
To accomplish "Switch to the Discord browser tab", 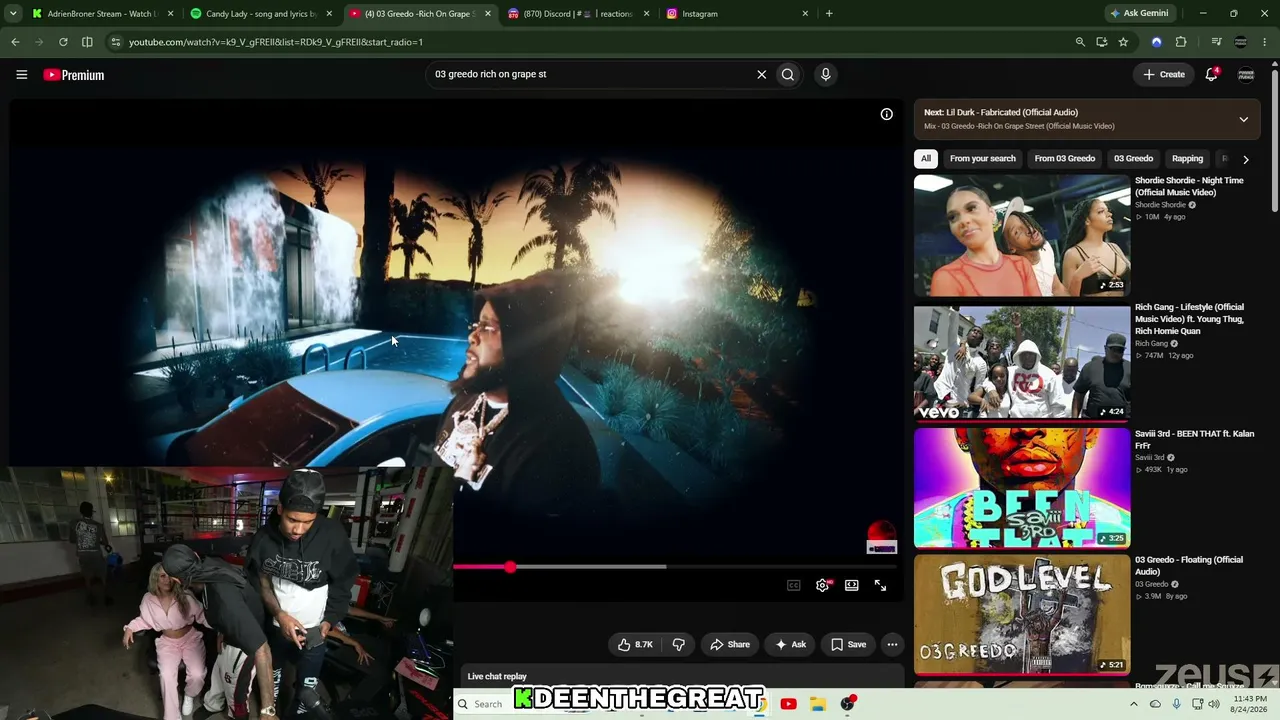I will (x=578, y=14).
